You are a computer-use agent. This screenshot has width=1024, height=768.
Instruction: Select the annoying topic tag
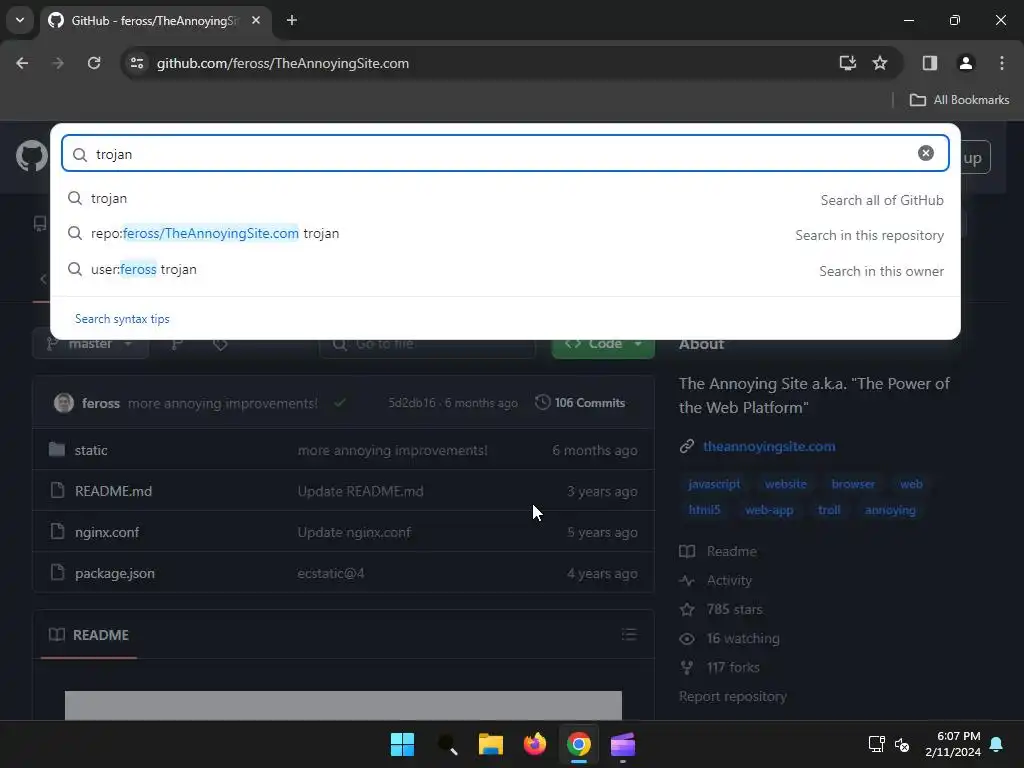[889, 510]
